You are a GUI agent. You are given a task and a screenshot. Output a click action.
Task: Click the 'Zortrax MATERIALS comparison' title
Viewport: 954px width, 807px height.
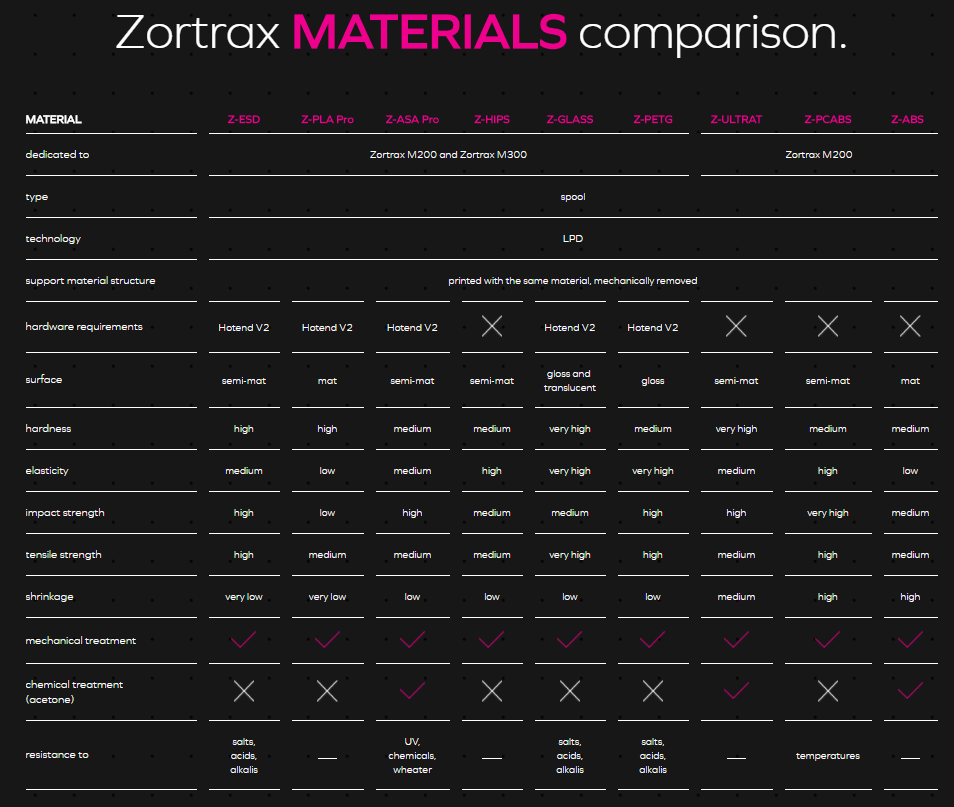pos(481,33)
